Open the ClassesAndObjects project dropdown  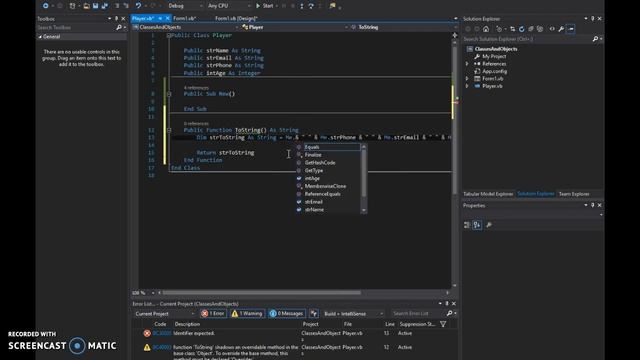coord(186,27)
